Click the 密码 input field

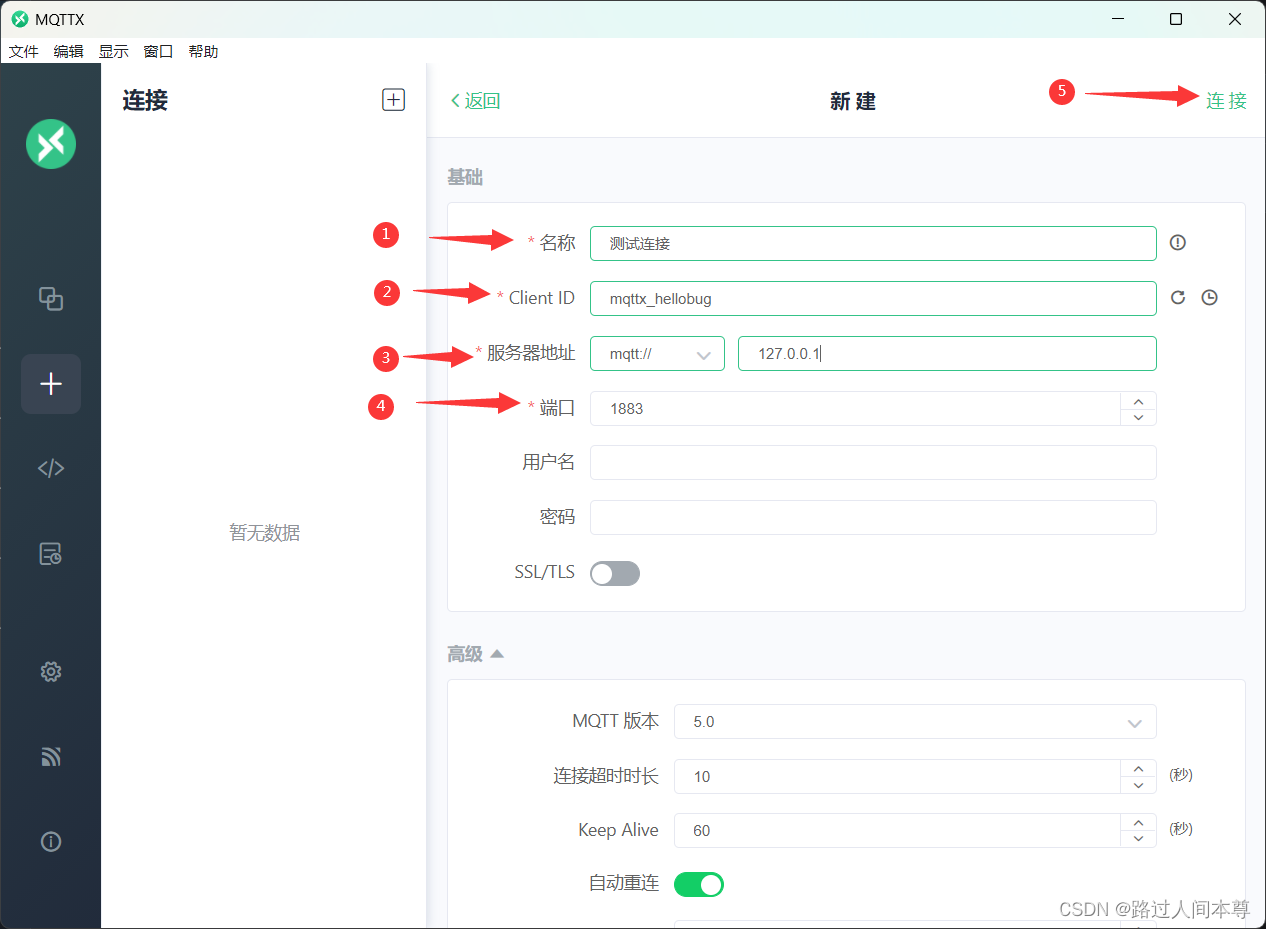(873, 518)
